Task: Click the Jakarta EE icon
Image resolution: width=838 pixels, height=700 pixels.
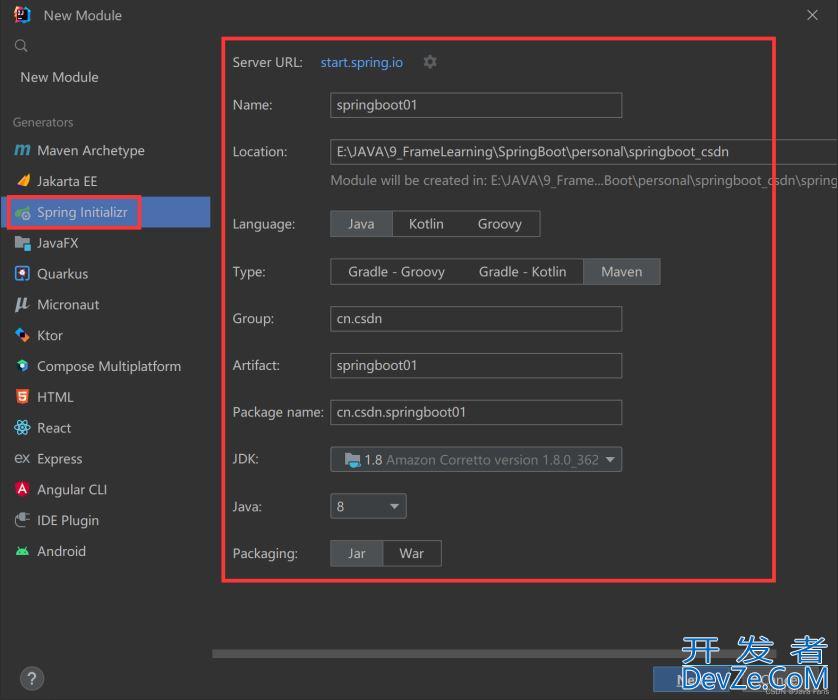Action: click(x=23, y=181)
